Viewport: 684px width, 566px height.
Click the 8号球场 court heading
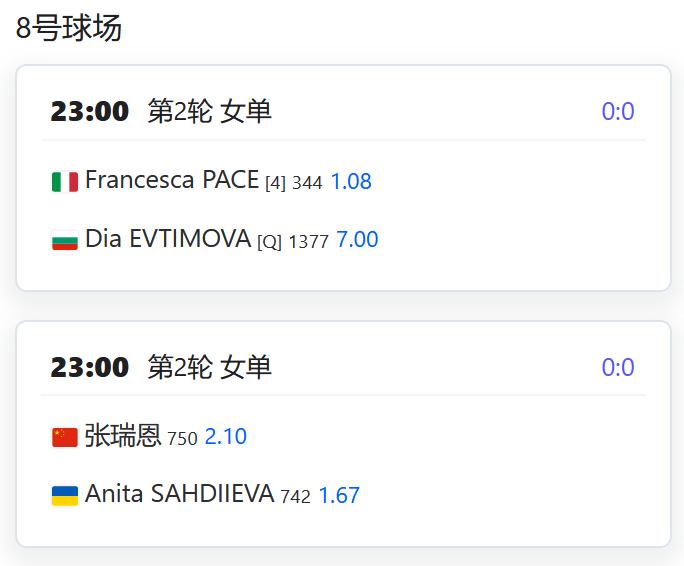tap(69, 28)
